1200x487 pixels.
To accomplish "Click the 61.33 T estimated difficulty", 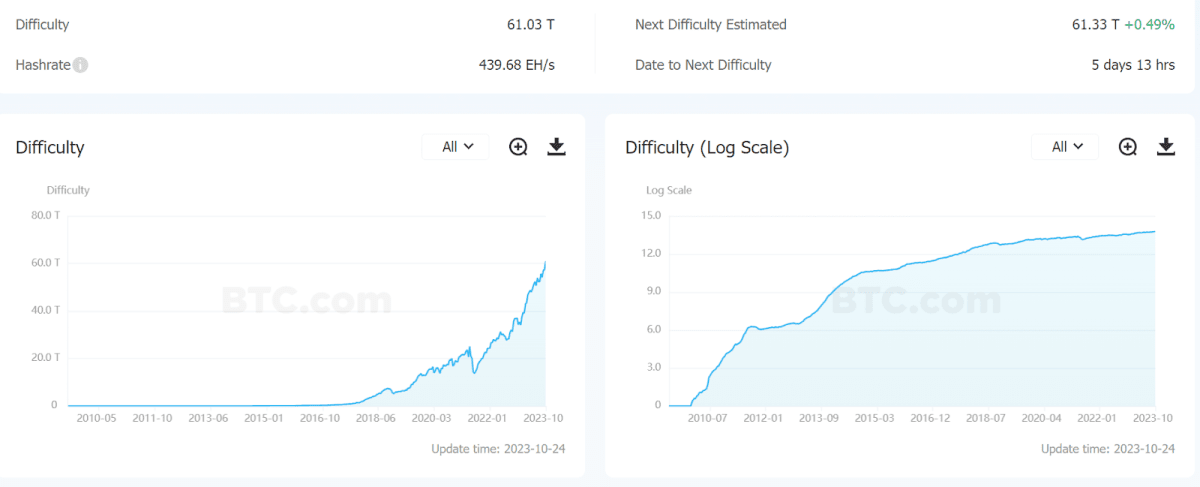I will [x=1095, y=24].
